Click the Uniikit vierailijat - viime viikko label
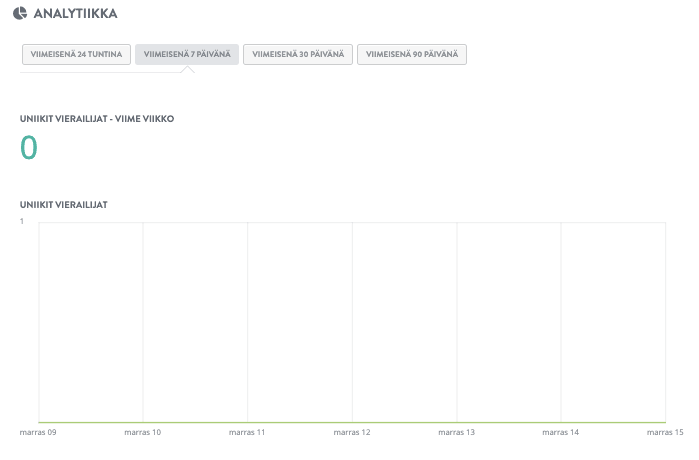699x460 pixels. click(97, 119)
